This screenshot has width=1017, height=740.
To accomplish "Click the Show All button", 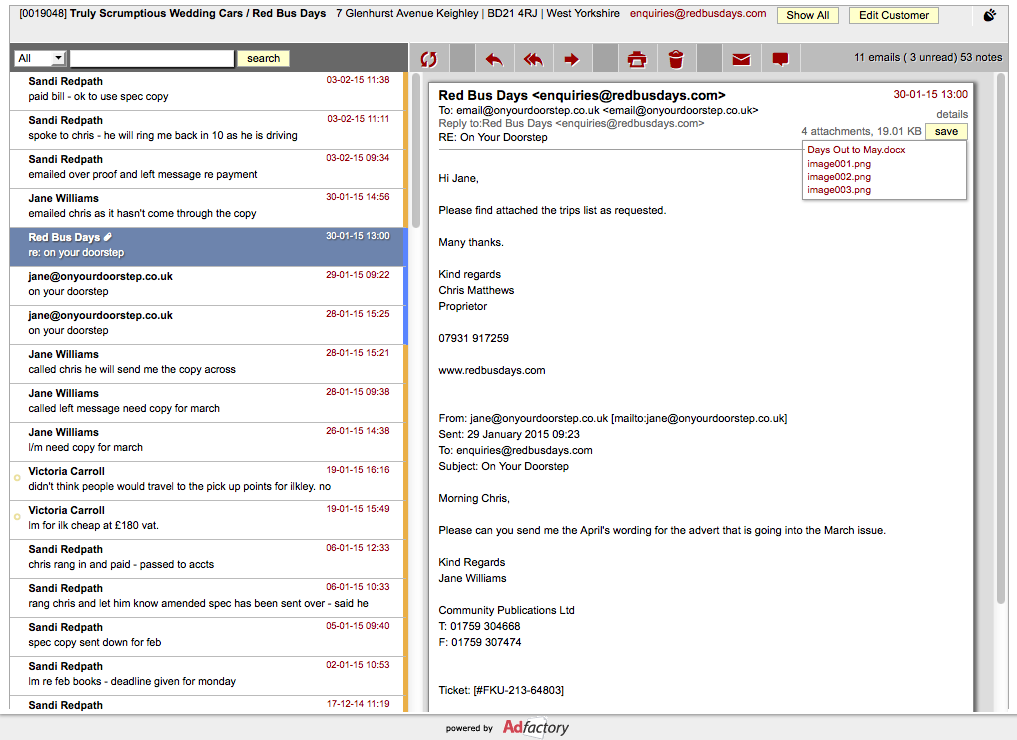I will tap(807, 15).
